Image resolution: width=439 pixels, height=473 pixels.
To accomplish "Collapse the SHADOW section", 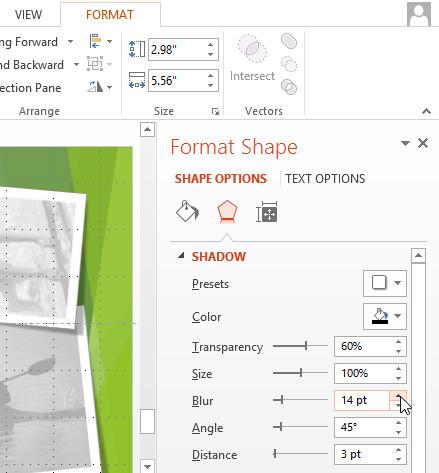I will (181, 256).
